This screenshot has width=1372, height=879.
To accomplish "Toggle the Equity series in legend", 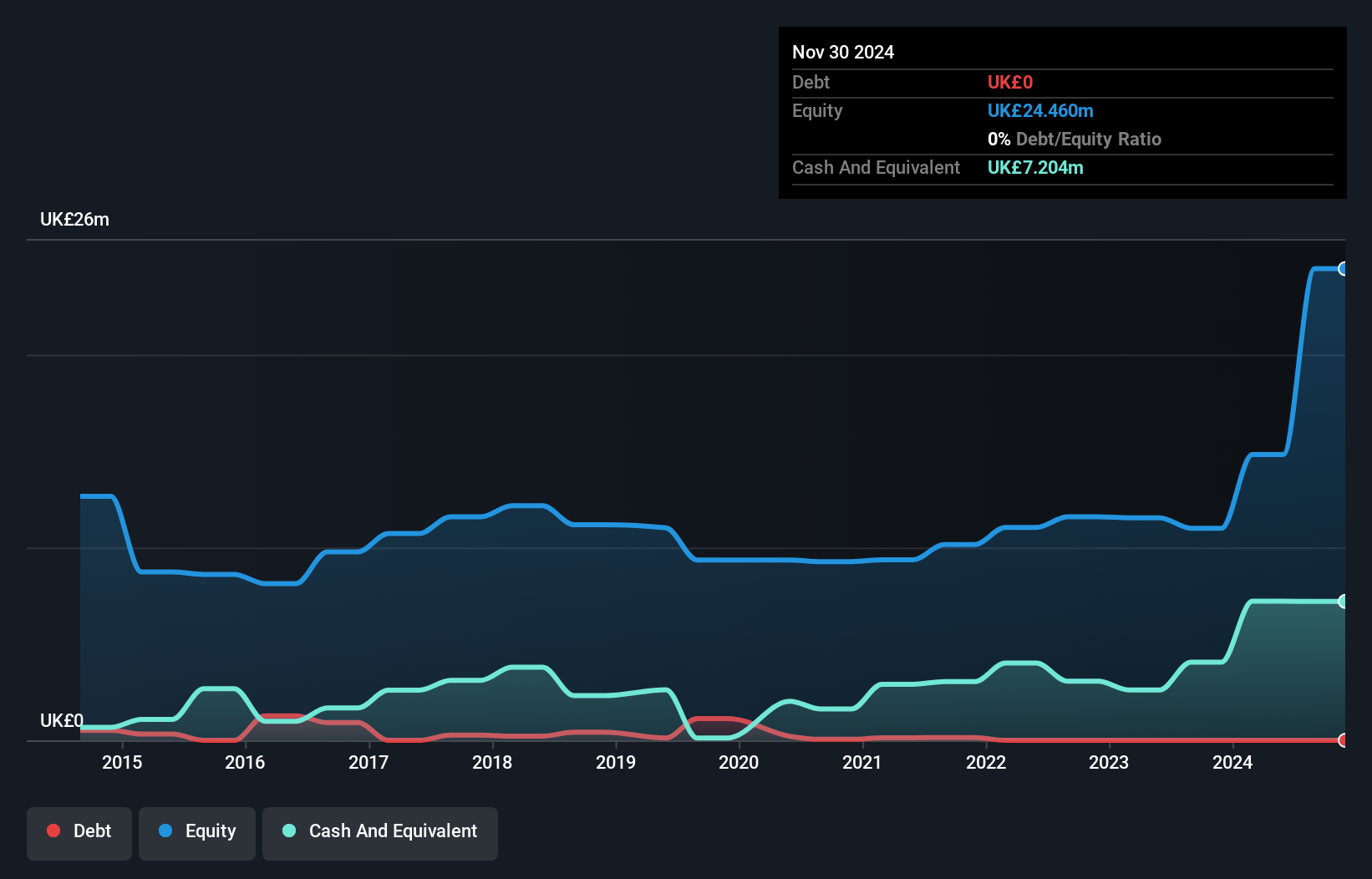I will (x=197, y=833).
